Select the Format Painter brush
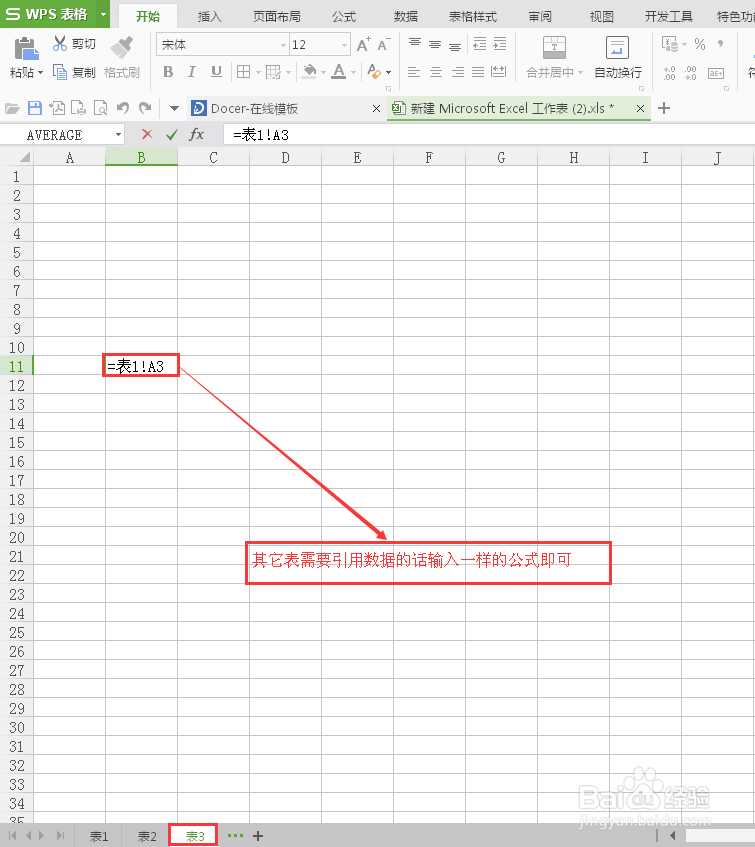This screenshot has height=847, width=755. (x=122, y=48)
